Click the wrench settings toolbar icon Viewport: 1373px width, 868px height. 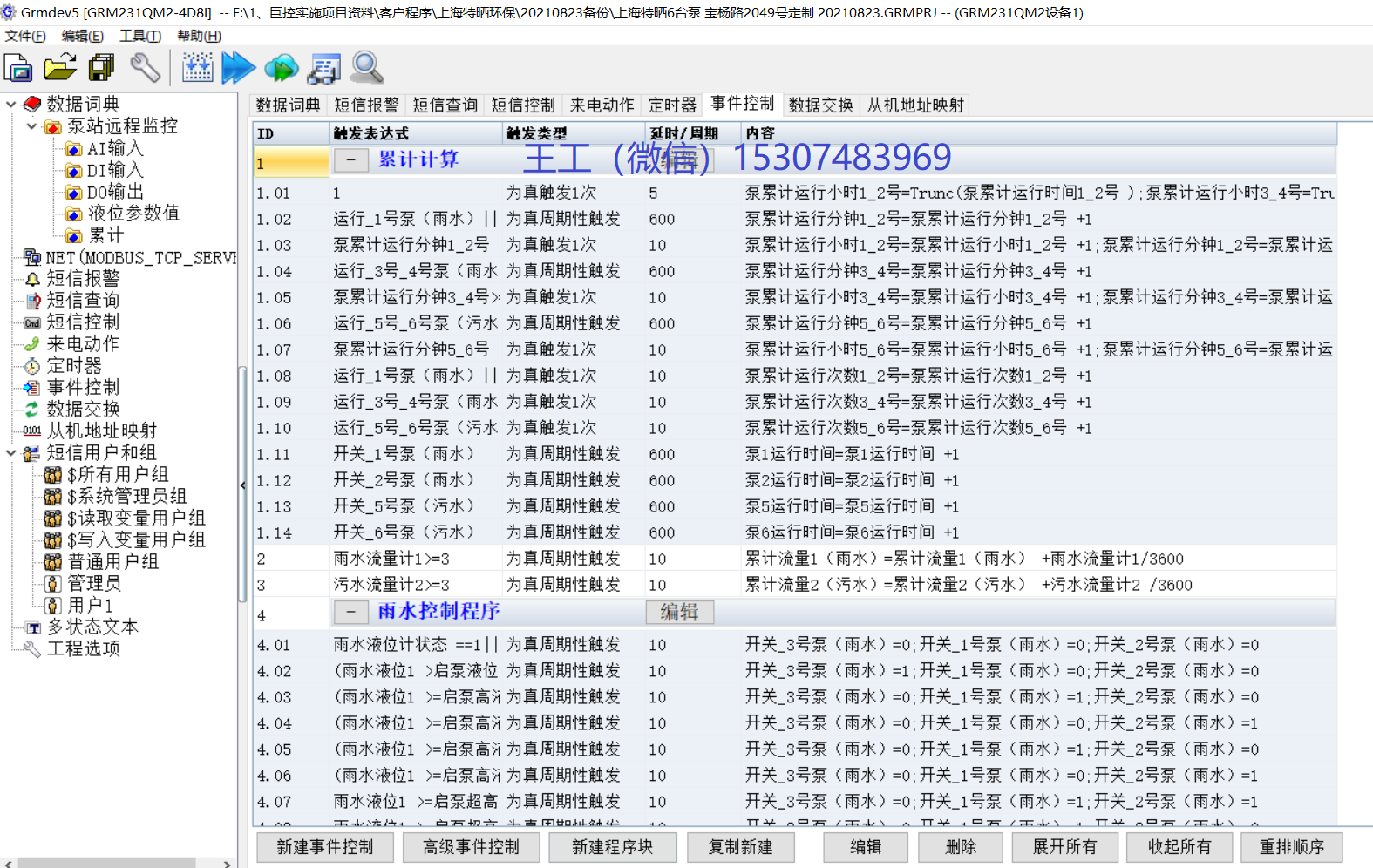point(145,68)
